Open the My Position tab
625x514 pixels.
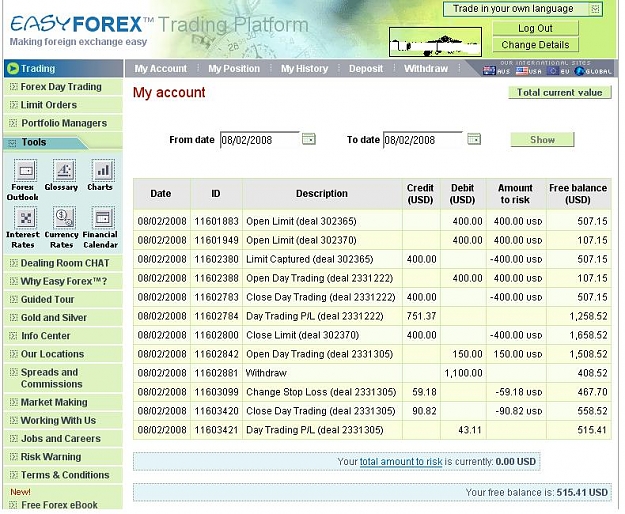[x=234, y=69]
